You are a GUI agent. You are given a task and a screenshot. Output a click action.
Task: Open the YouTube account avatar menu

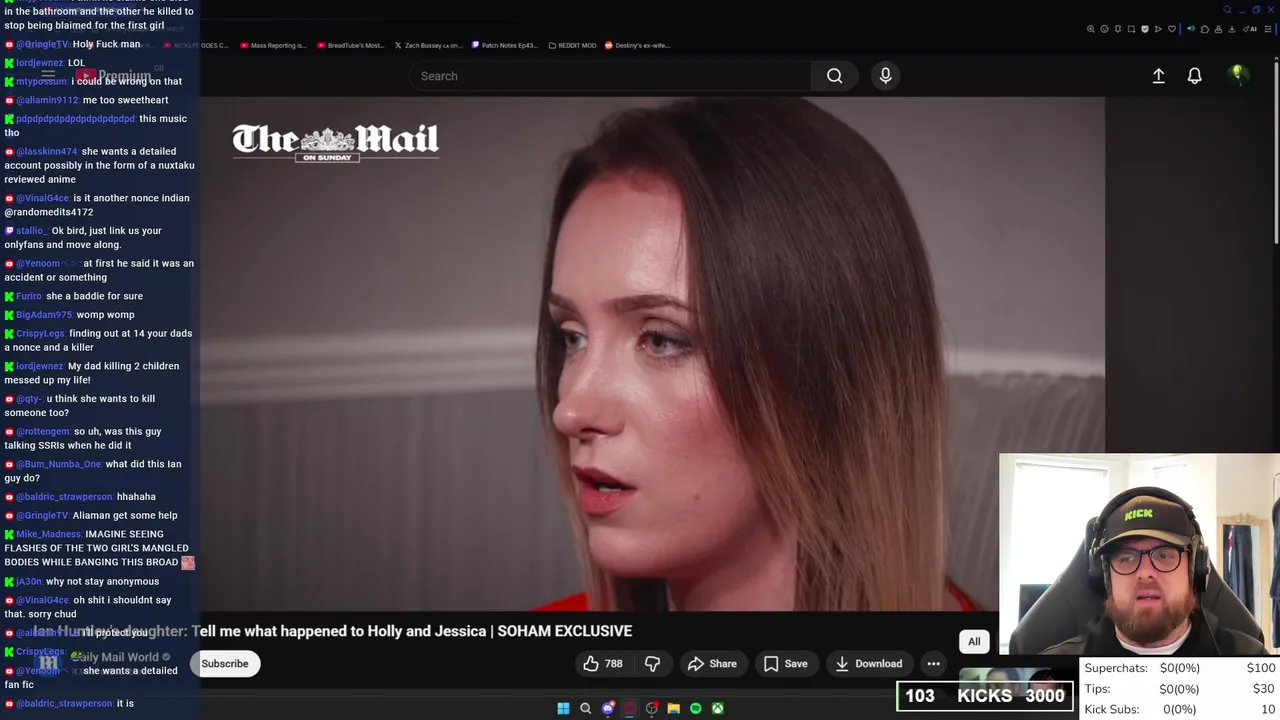coord(1238,75)
